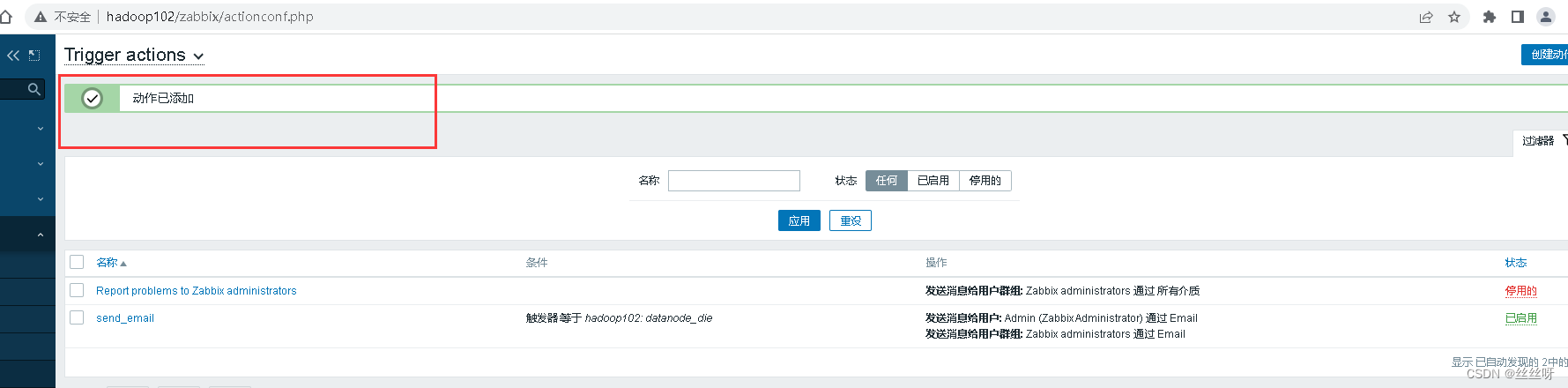
Task: Expand the first collapsed sidebar menu section
Action: tap(41, 129)
